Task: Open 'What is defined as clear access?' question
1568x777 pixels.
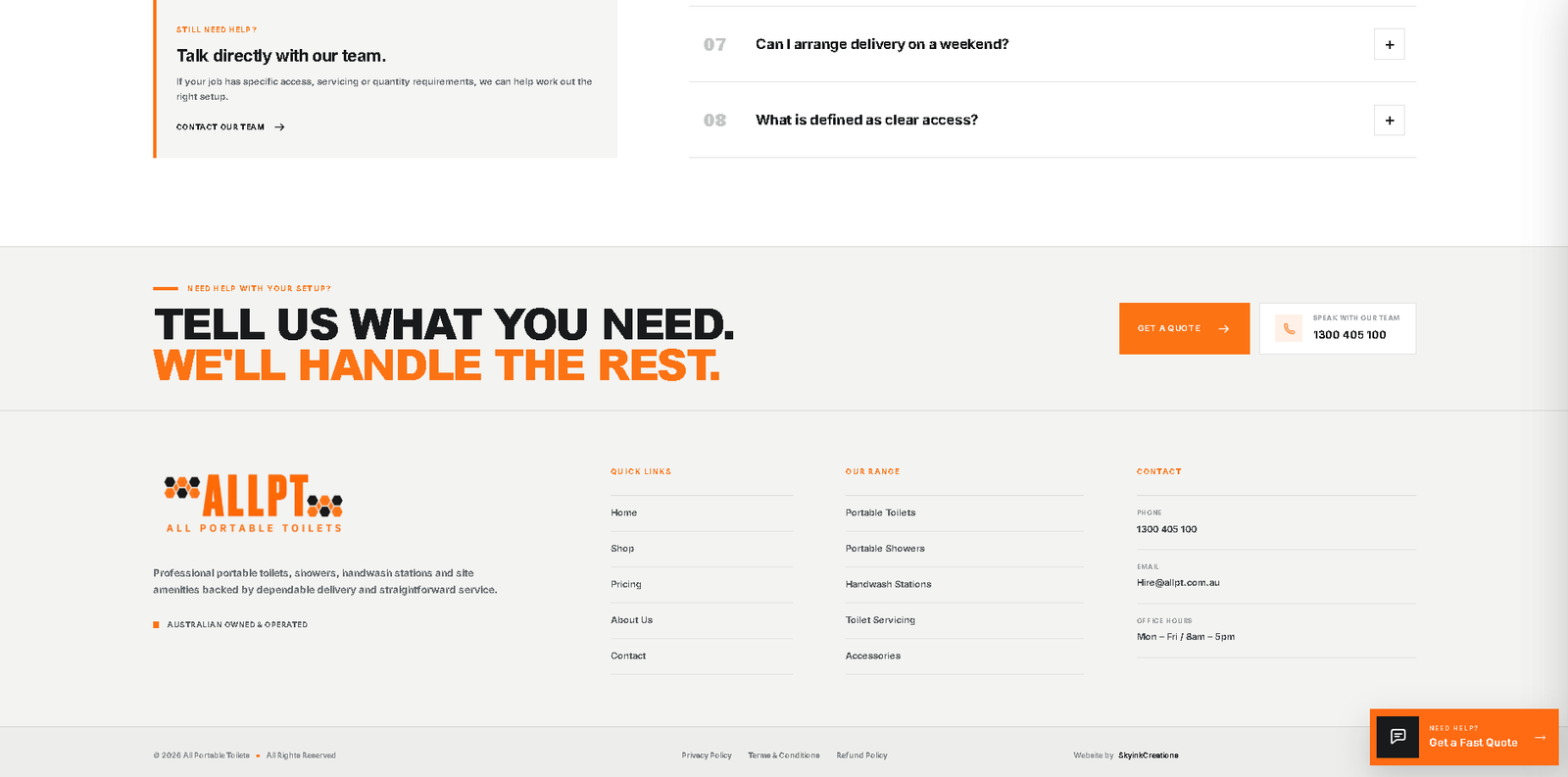Action: (866, 120)
